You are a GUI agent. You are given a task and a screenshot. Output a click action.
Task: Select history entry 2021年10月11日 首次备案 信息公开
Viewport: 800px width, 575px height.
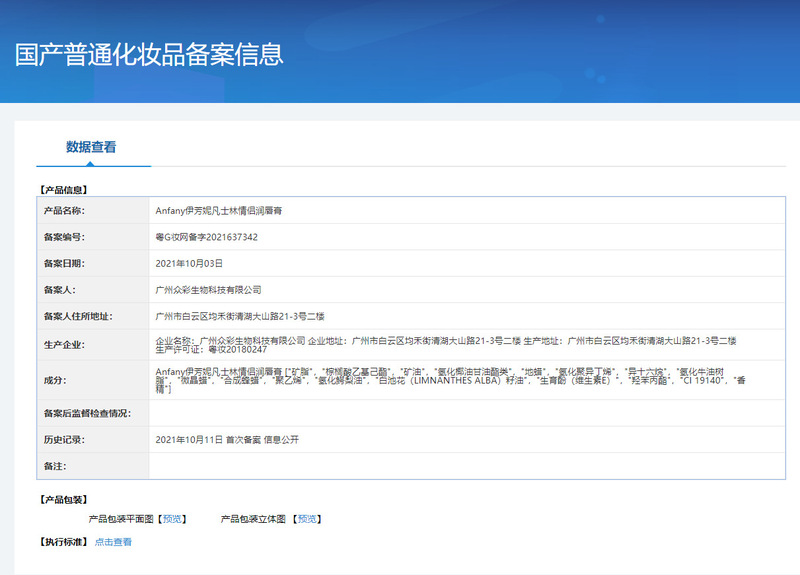tap(227, 440)
